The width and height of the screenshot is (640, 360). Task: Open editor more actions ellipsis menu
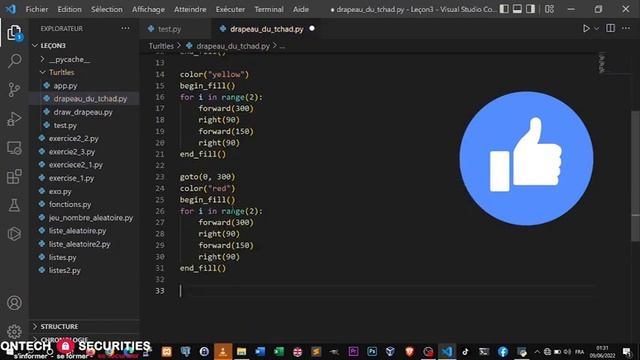pyautogui.click(x=626, y=28)
